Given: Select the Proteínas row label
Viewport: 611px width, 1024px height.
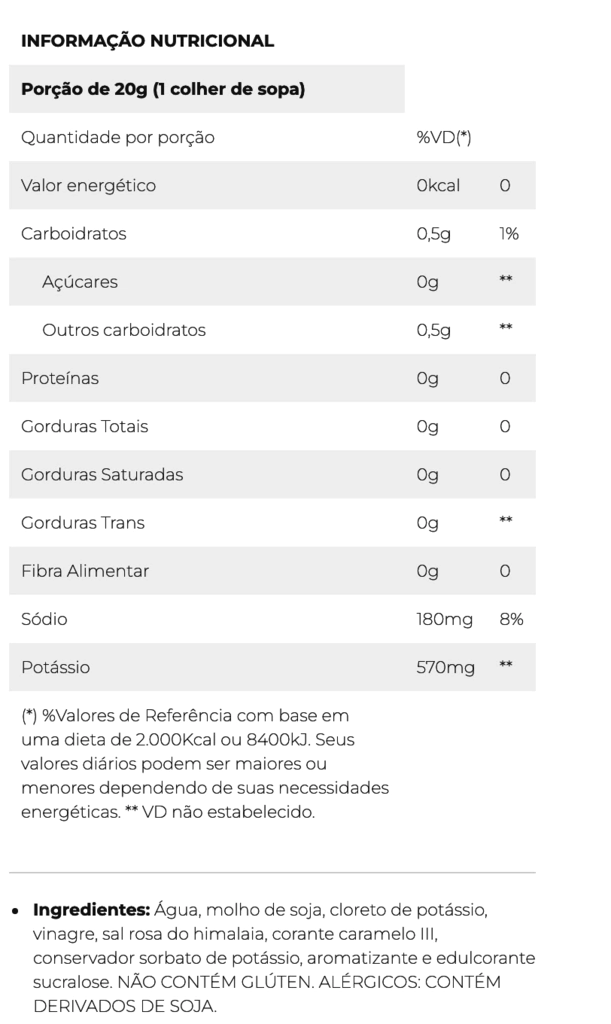Looking at the screenshot, I should click(60, 378).
